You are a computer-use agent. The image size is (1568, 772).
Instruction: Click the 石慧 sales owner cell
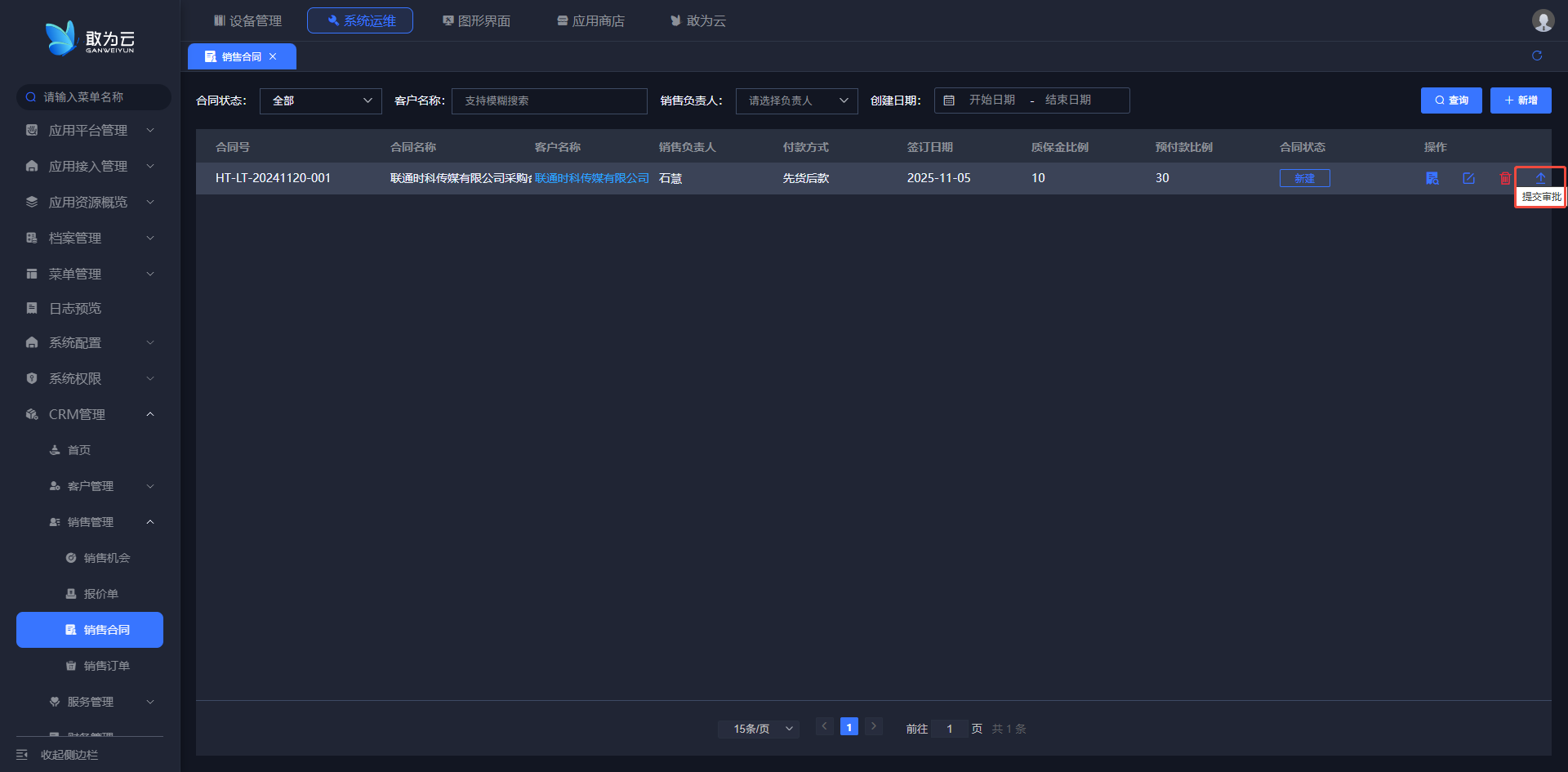coord(670,178)
